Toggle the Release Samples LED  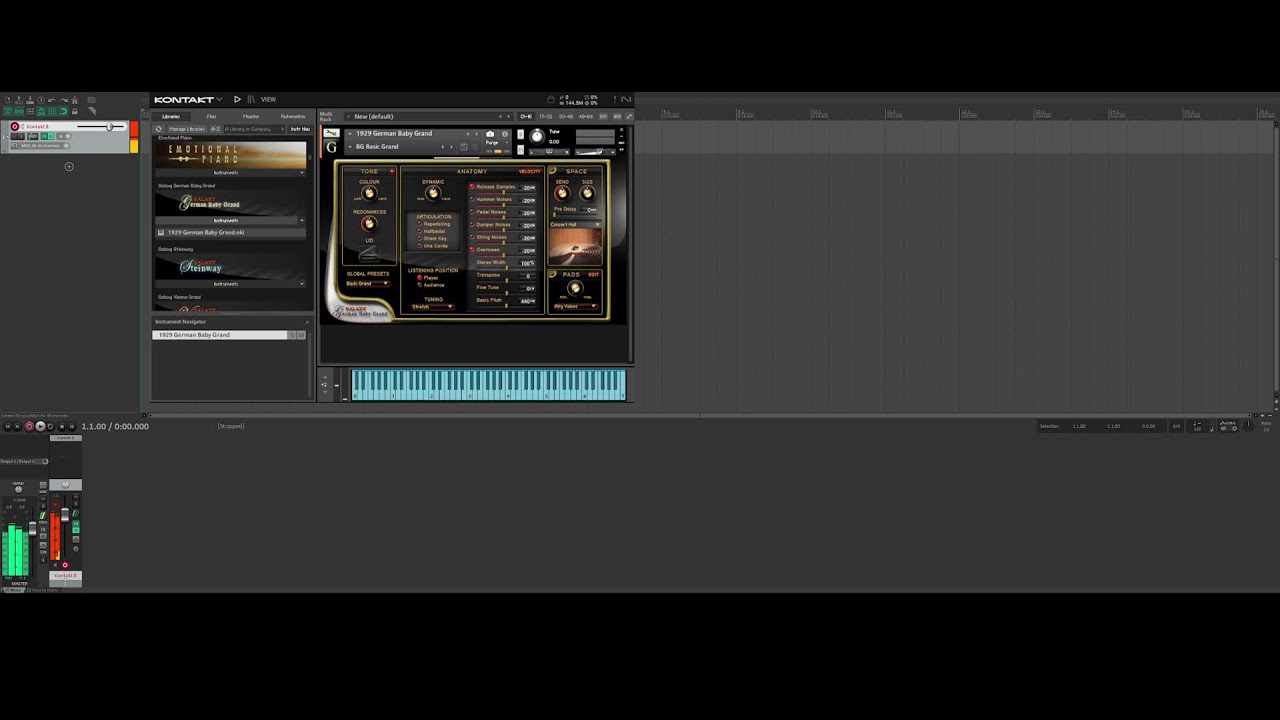[472, 187]
